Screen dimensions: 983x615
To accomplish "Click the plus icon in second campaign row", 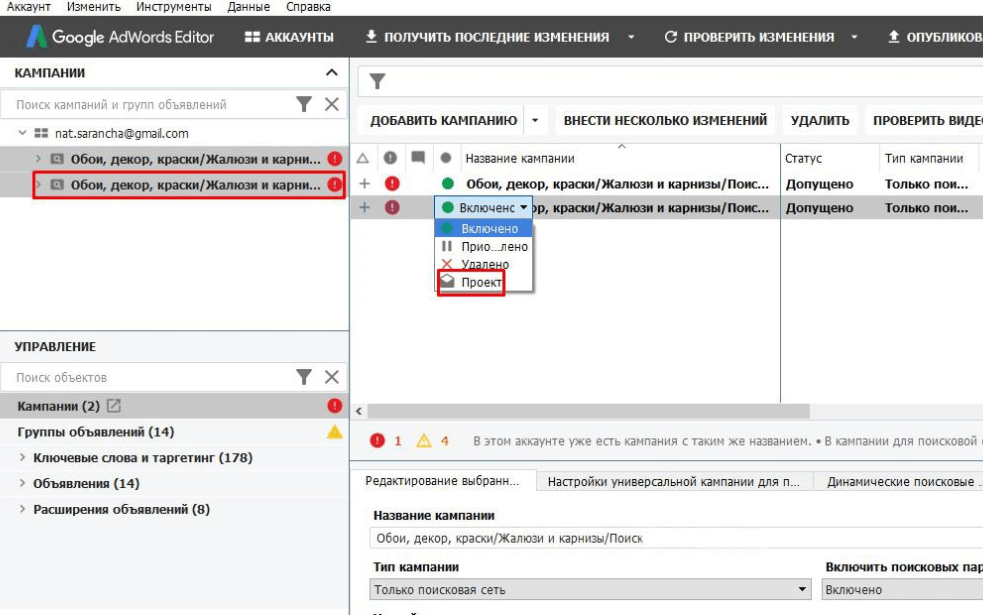I will tap(364, 208).
